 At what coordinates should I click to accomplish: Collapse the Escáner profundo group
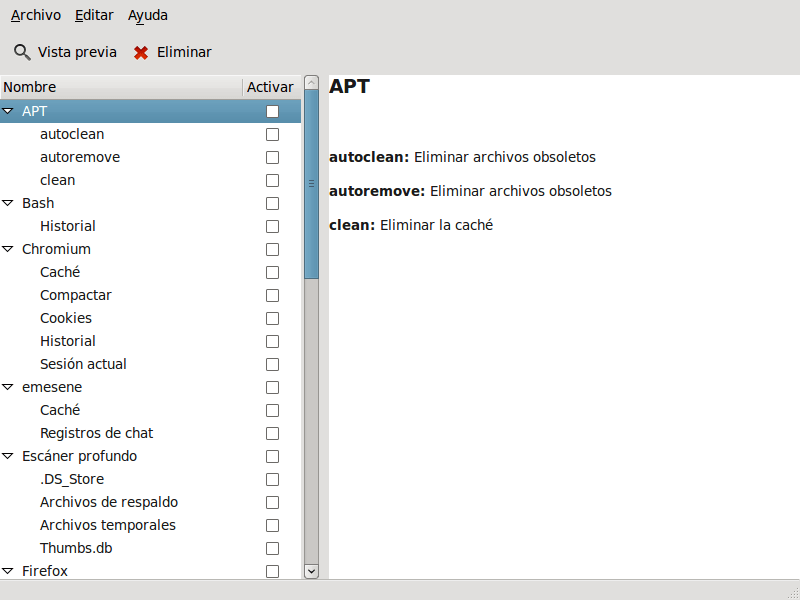coord(8,456)
